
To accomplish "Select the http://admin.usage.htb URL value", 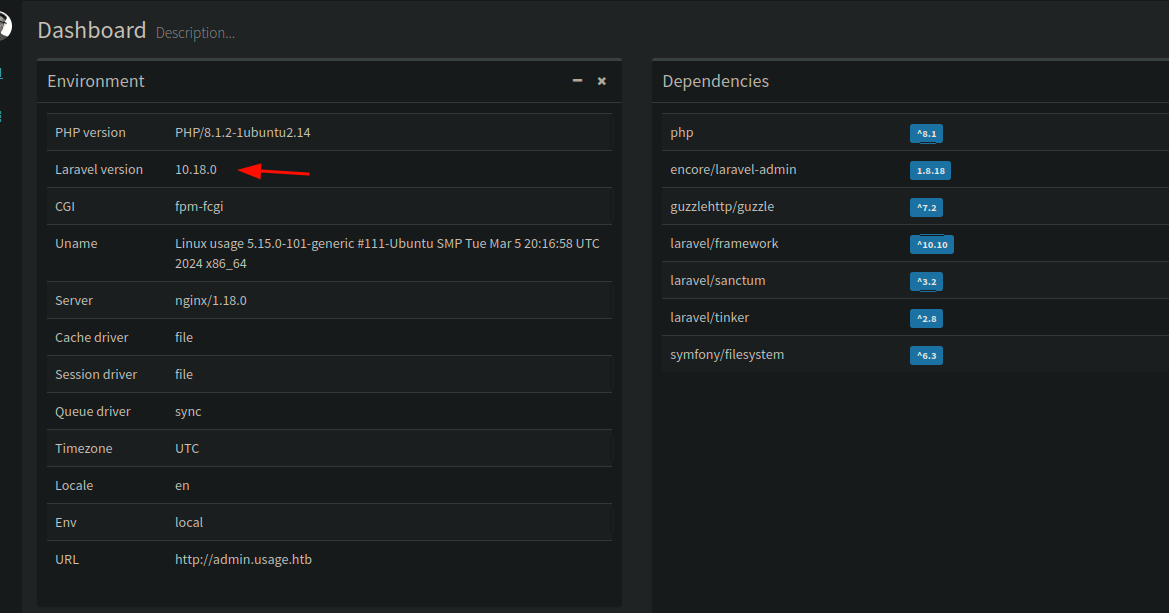I will pyautogui.click(x=244, y=559).
